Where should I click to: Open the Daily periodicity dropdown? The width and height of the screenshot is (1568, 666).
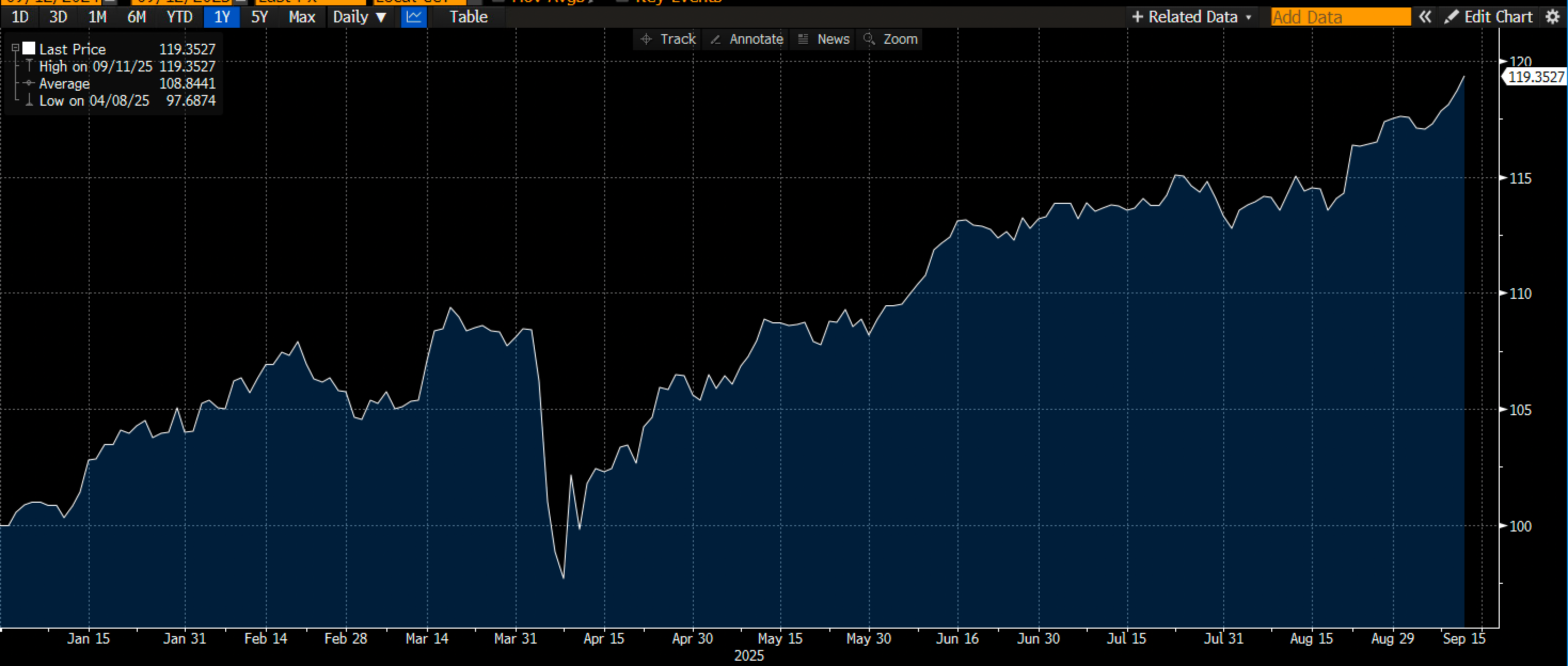point(360,17)
